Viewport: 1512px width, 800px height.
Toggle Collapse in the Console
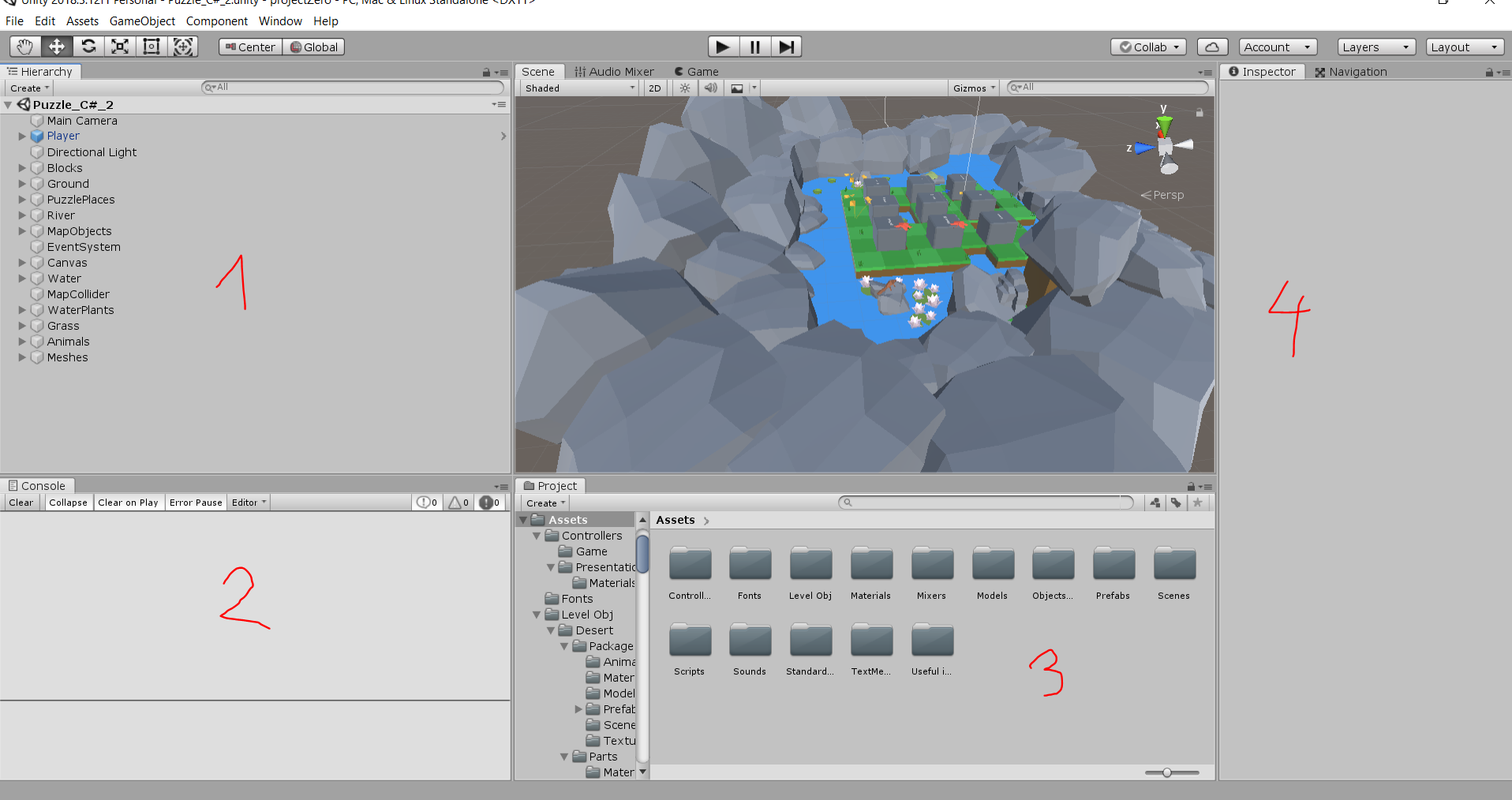point(68,503)
